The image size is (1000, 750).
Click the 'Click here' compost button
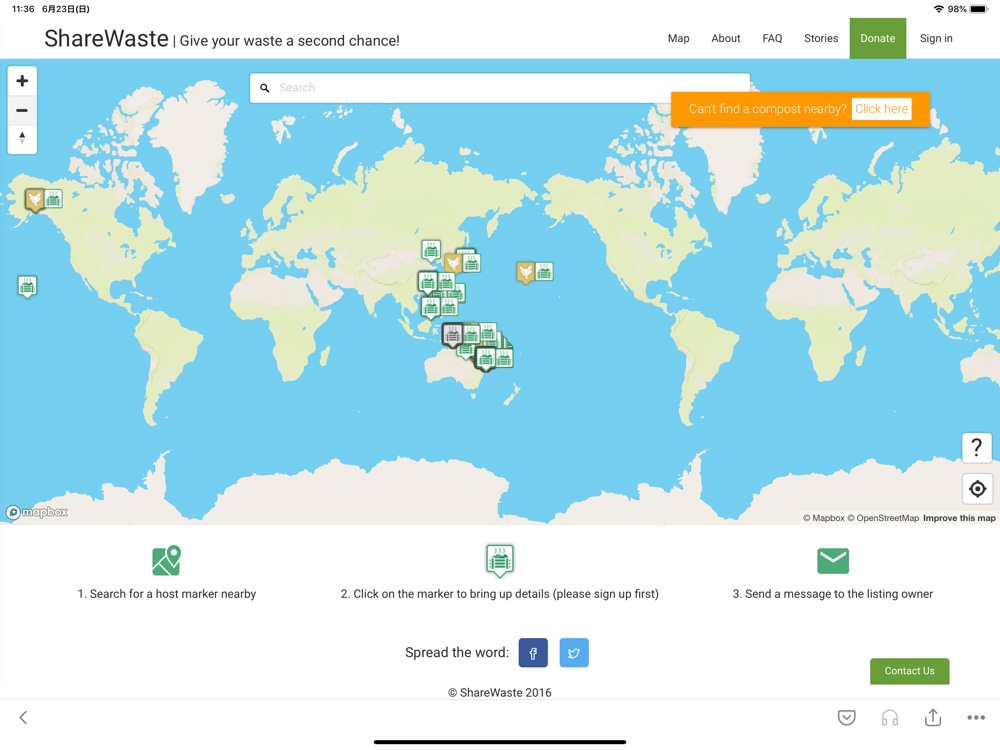tap(881, 109)
